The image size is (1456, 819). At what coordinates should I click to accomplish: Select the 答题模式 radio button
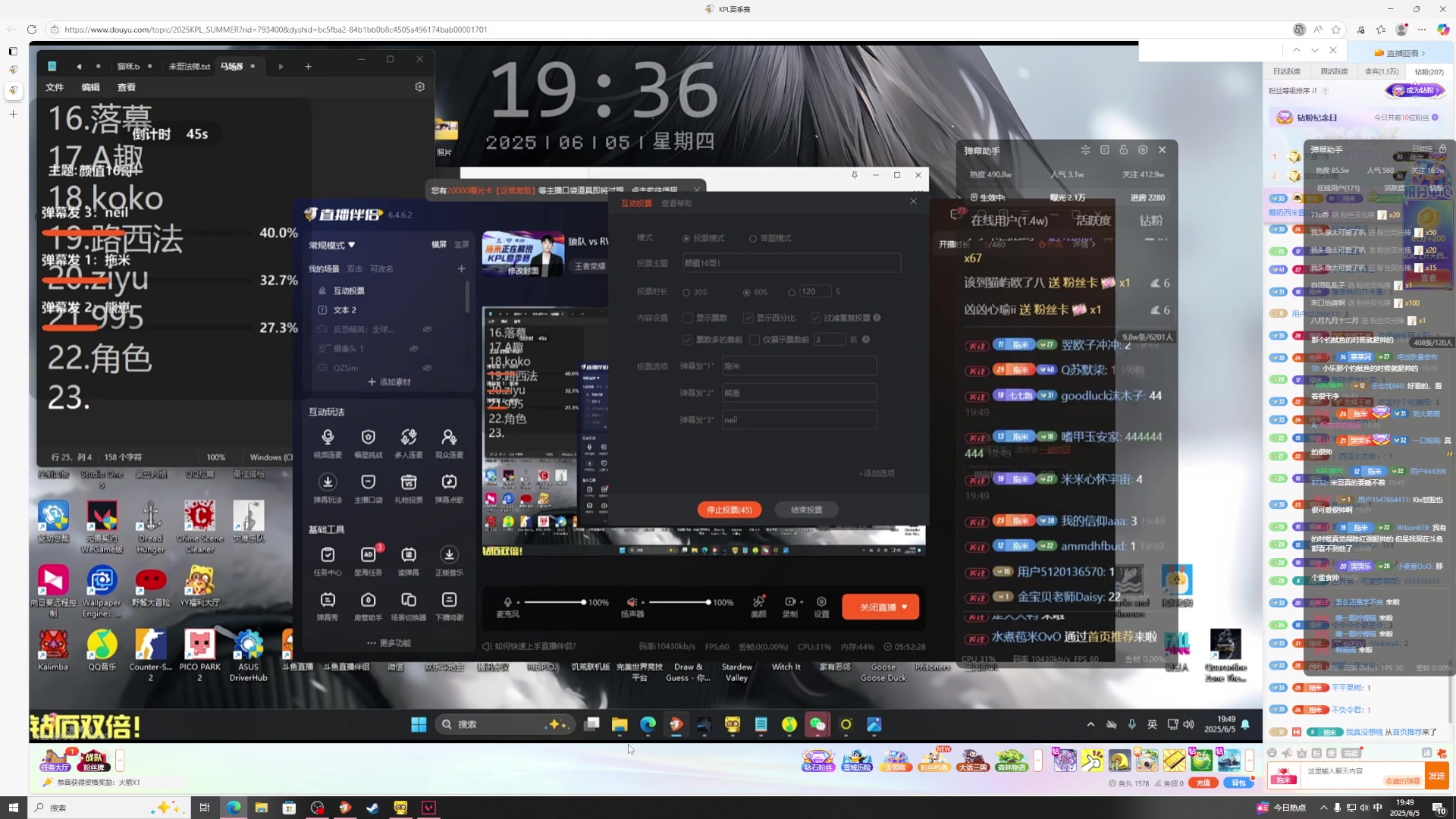coord(753,238)
